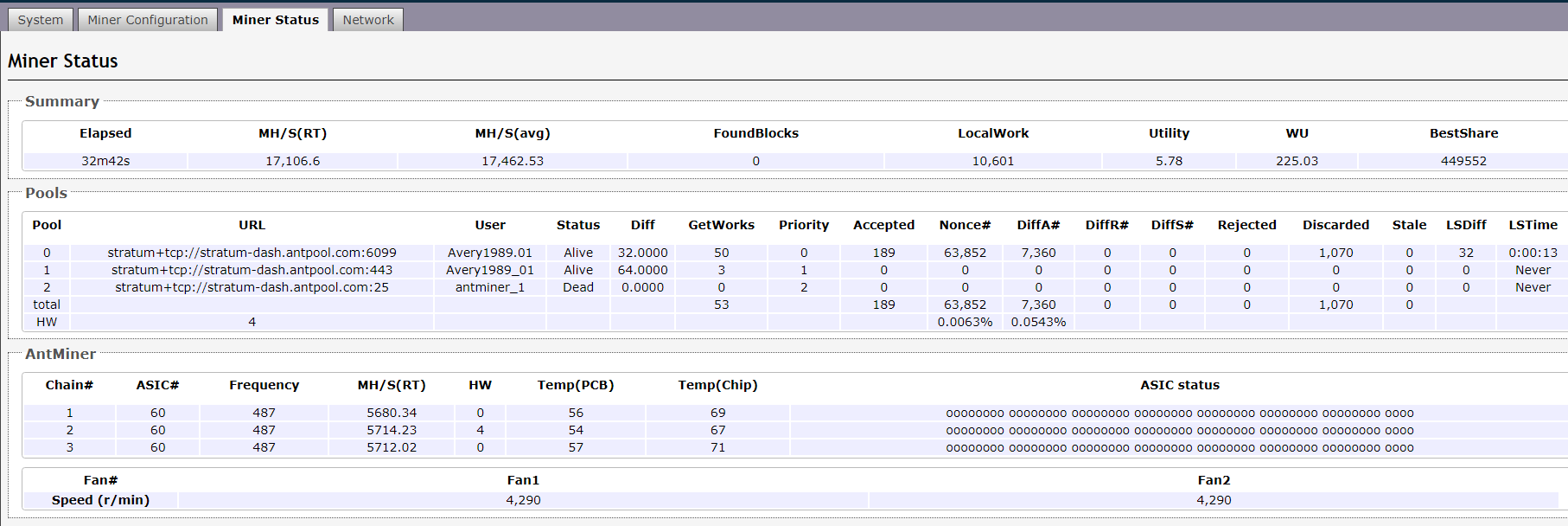The image size is (1568, 526).
Task: Click the antminer_1 user cell
Action: [489, 287]
